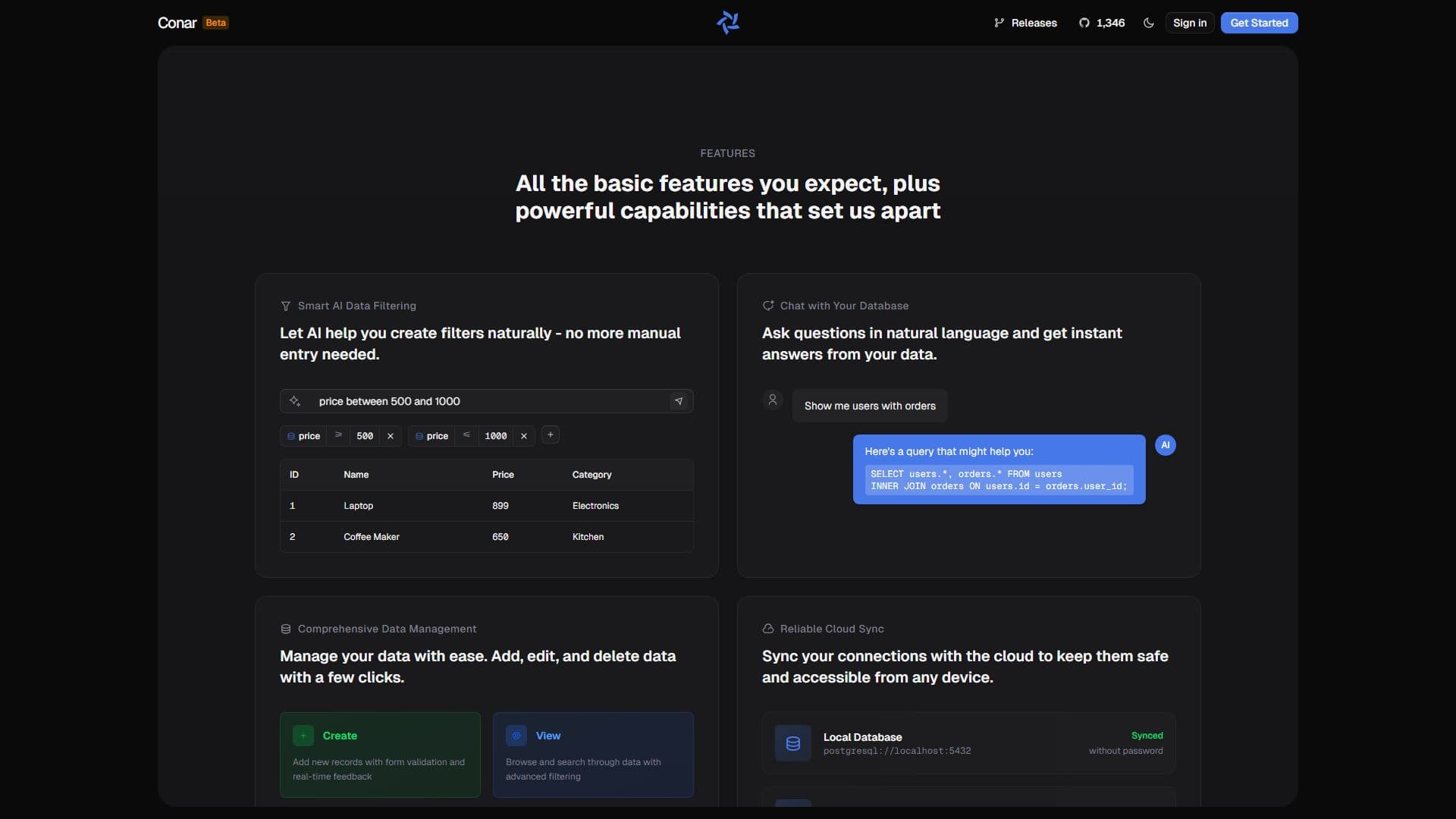The image size is (1456, 819).
Task: Remove the price 500 filter
Action: point(391,436)
